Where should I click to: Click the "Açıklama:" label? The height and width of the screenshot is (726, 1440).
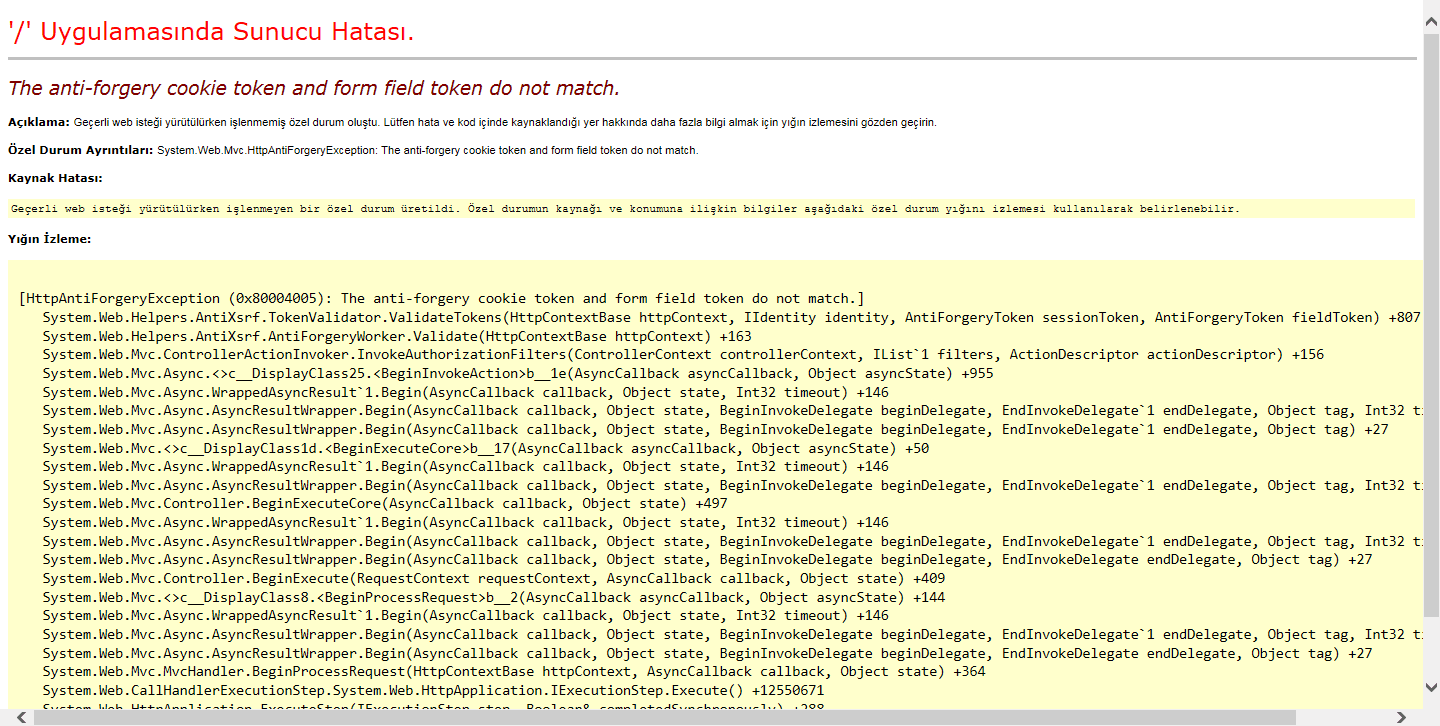[39, 122]
